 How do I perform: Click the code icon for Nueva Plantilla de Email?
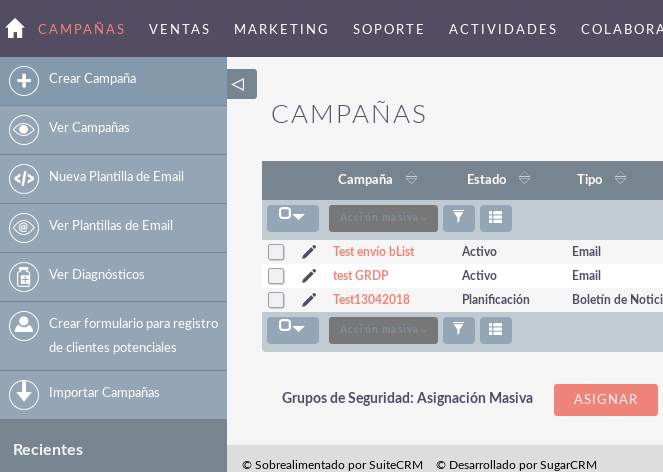coord(24,178)
